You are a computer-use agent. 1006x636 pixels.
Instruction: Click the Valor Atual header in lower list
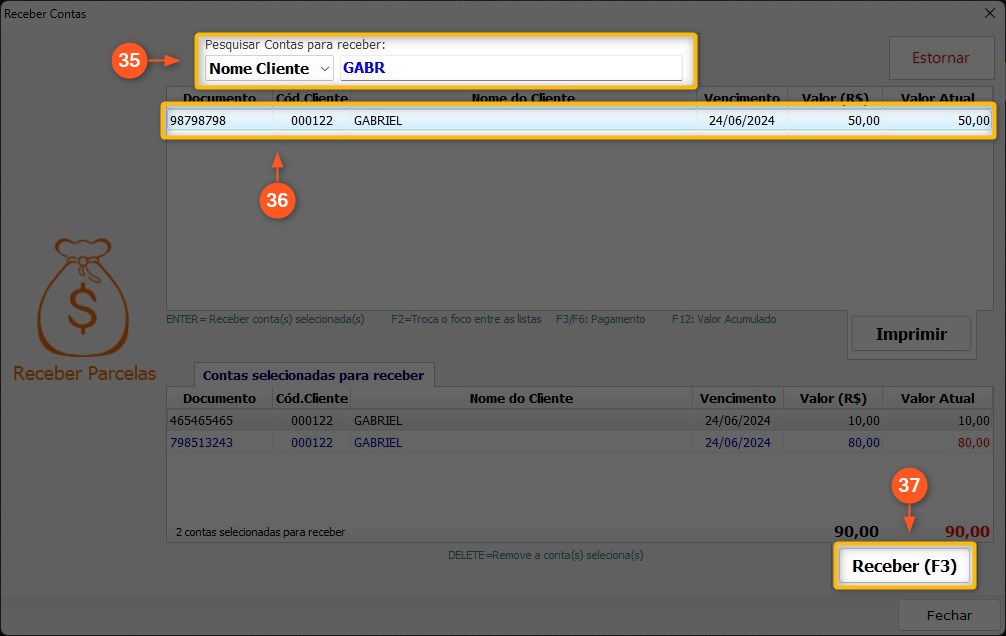tap(937, 398)
